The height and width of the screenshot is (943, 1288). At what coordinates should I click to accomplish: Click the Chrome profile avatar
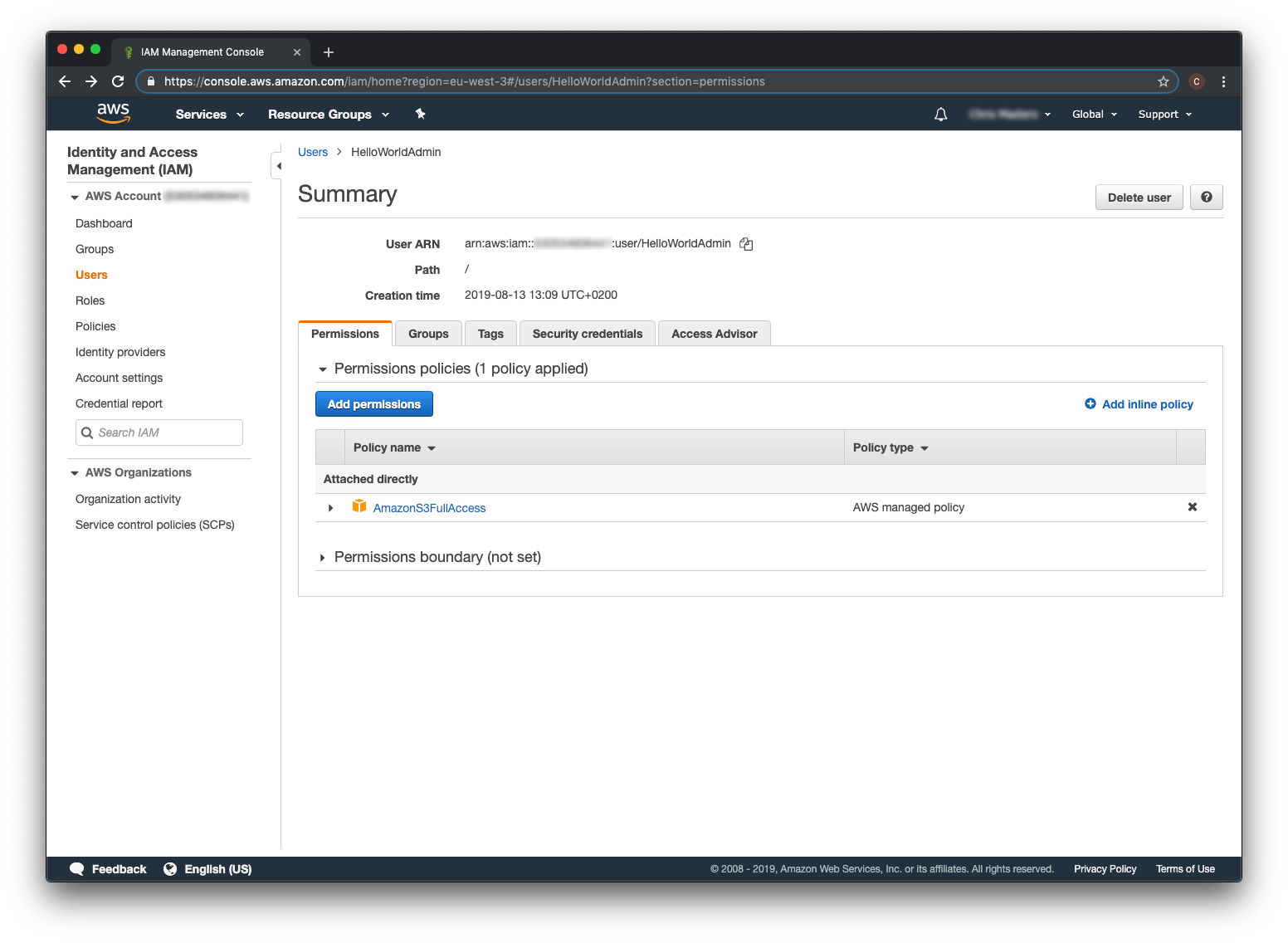pyautogui.click(x=1197, y=81)
